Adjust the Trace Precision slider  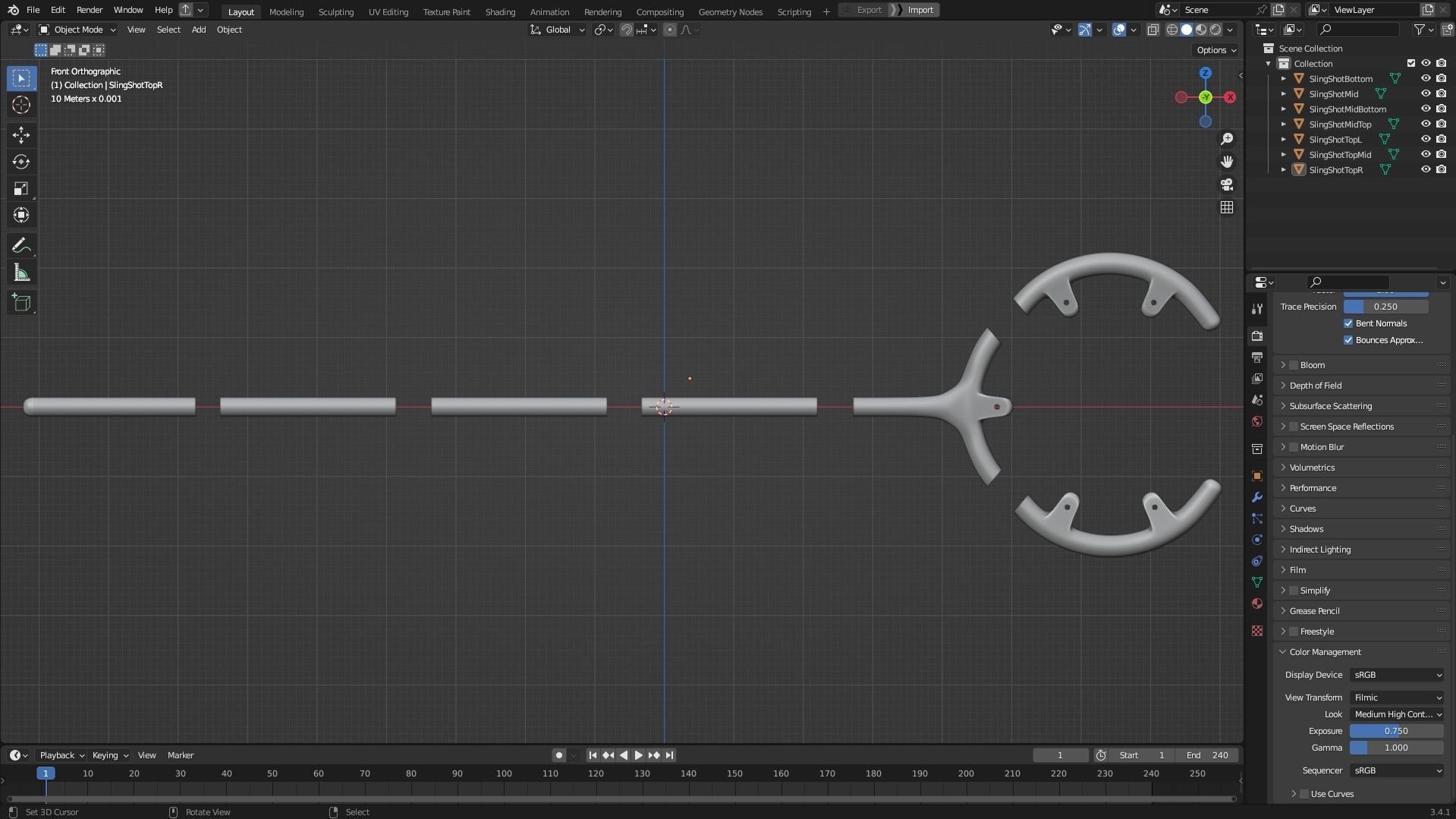click(x=1385, y=307)
